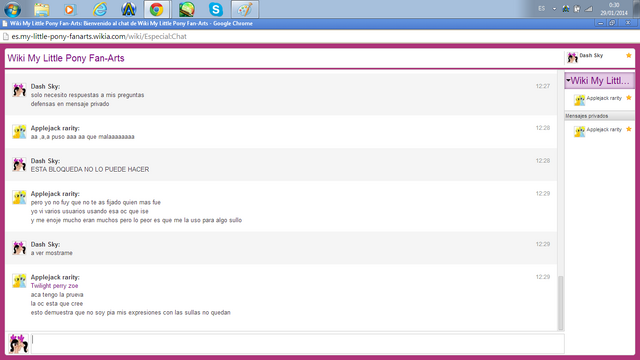
Task: Open Windows Explorer from the taskbar
Action: click(x=42, y=9)
